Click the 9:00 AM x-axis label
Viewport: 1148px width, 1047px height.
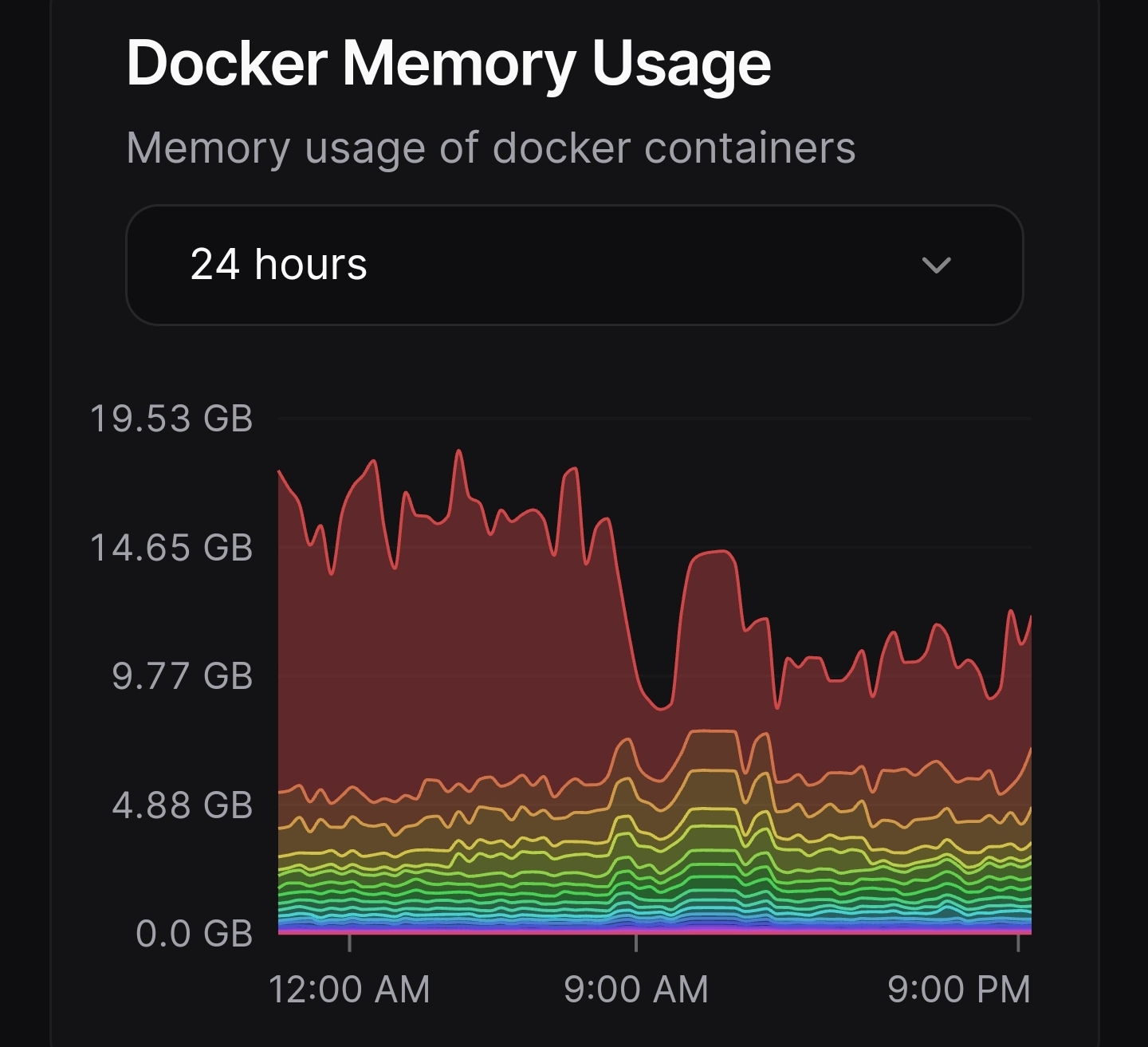[635, 990]
